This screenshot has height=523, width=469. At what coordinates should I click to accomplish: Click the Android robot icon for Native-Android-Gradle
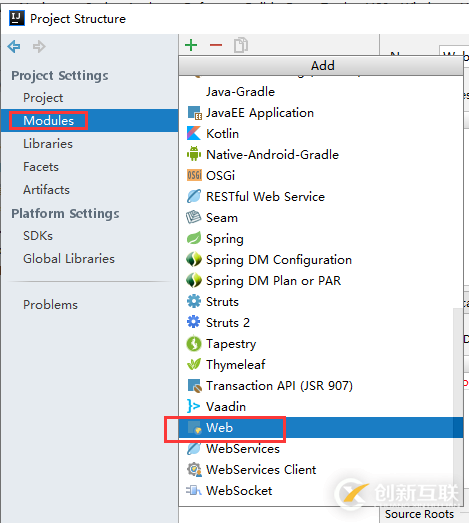point(194,154)
